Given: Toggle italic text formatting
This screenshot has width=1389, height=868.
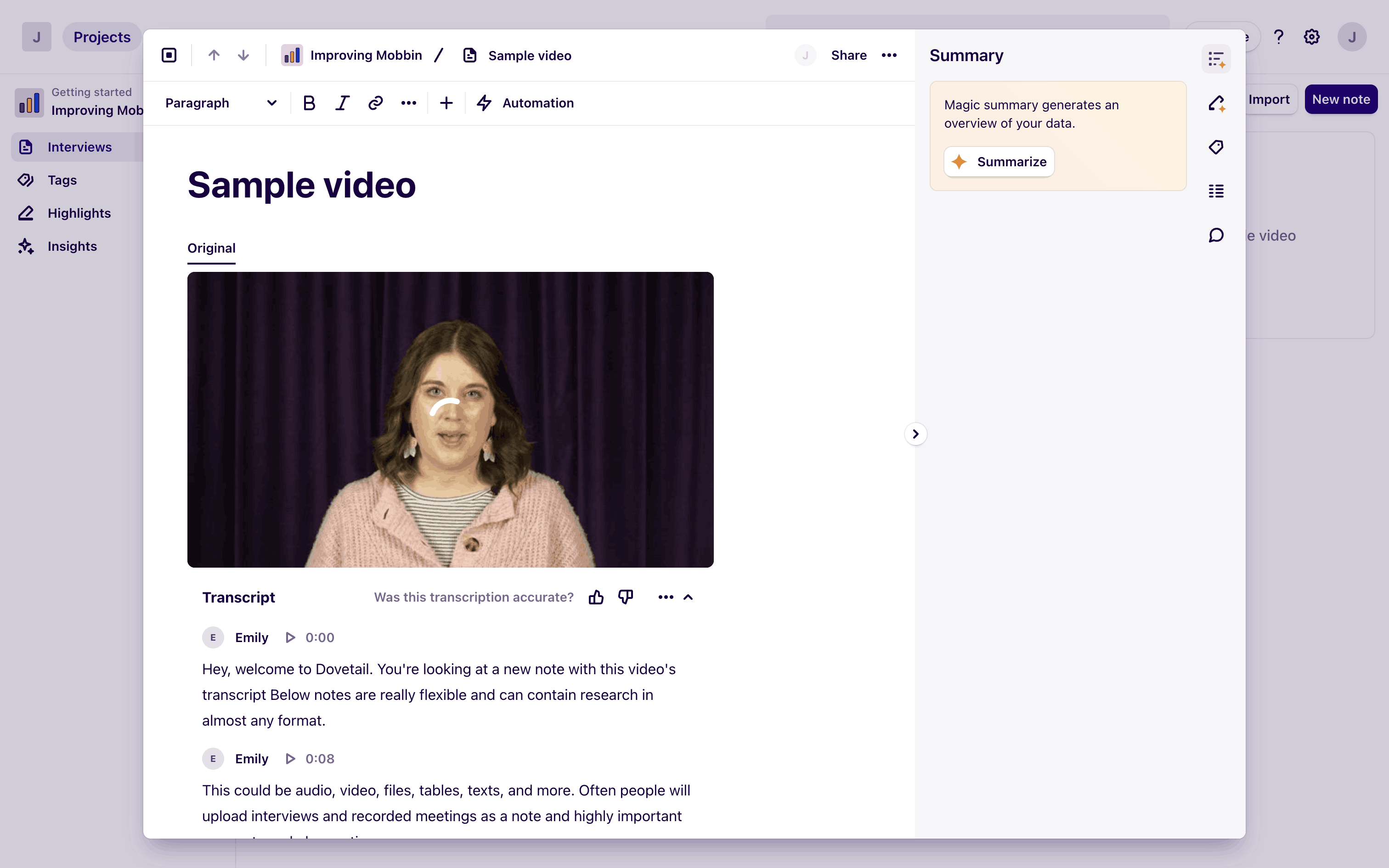Looking at the screenshot, I should (342, 103).
